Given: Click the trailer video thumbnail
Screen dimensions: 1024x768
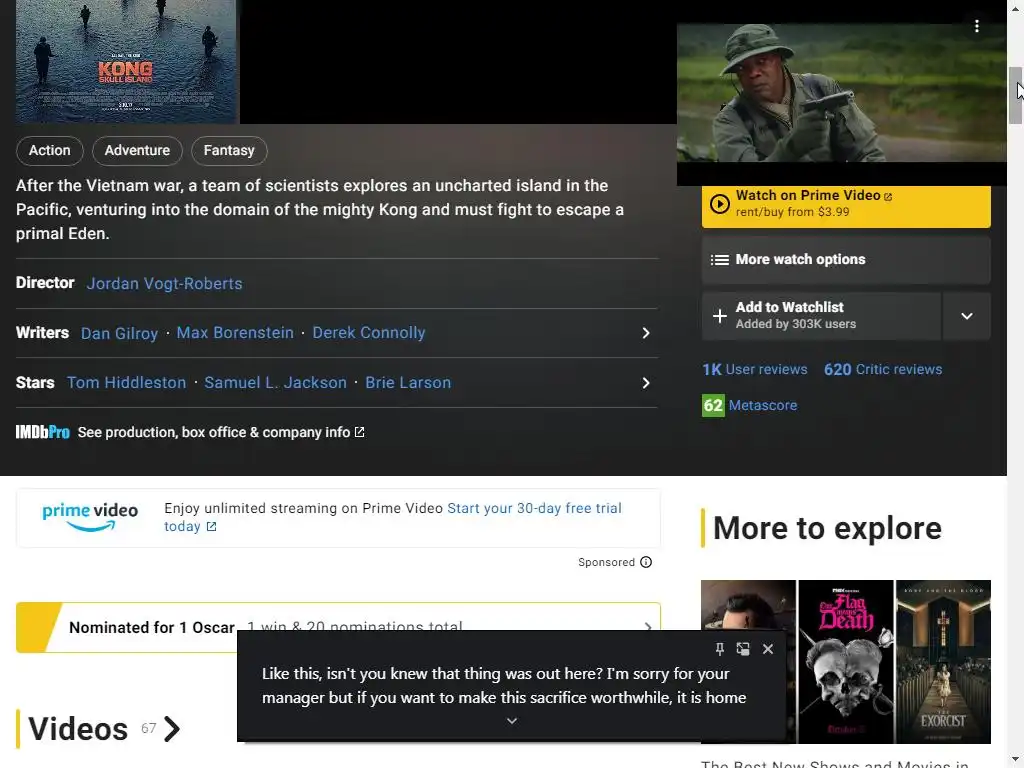Looking at the screenshot, I should [842, 93].
